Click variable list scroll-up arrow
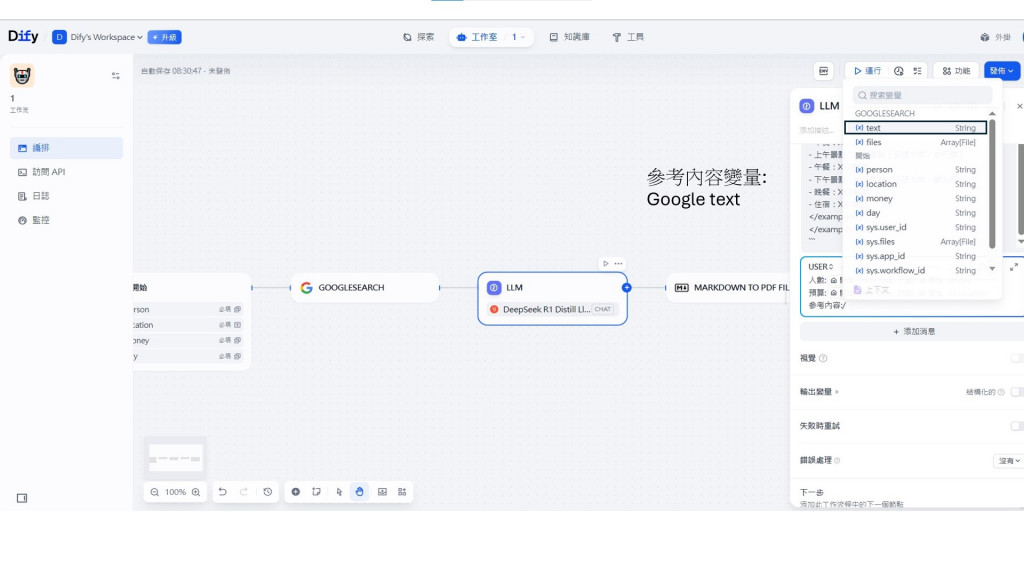 coord(993,114)
